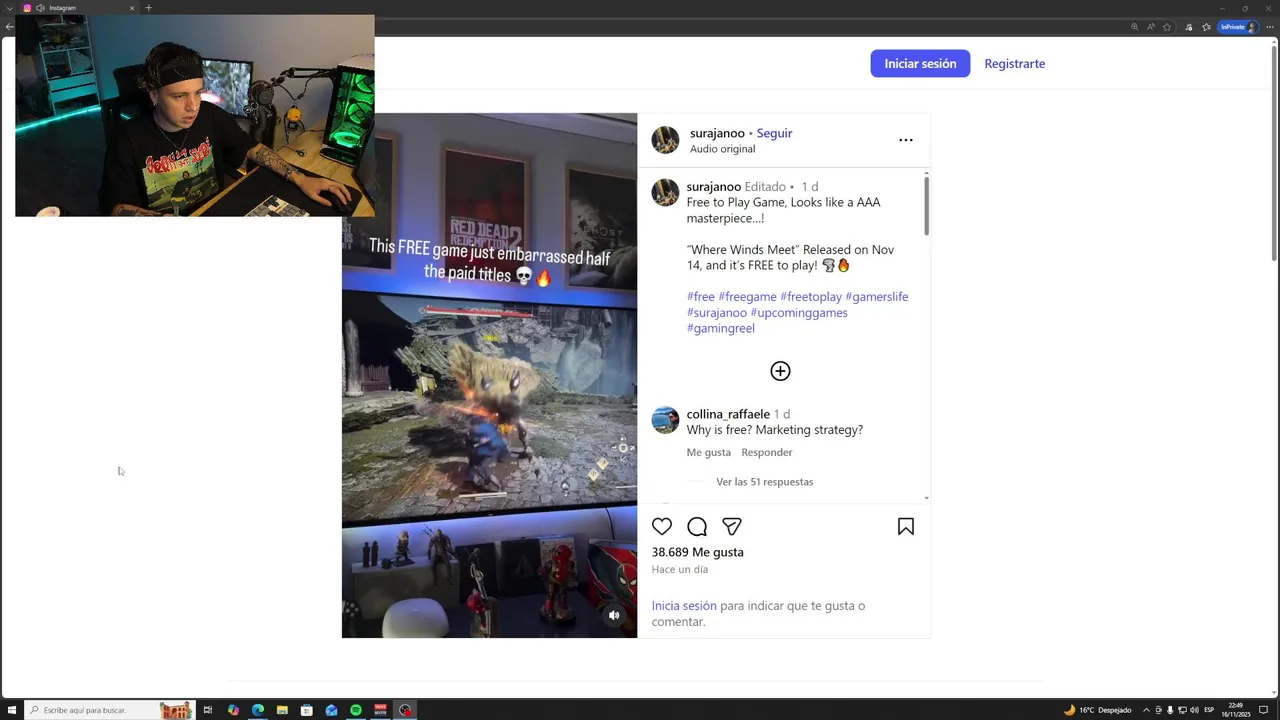Click the Registrarte link
Screen dimensions: 1280x720
(1014, 63)
